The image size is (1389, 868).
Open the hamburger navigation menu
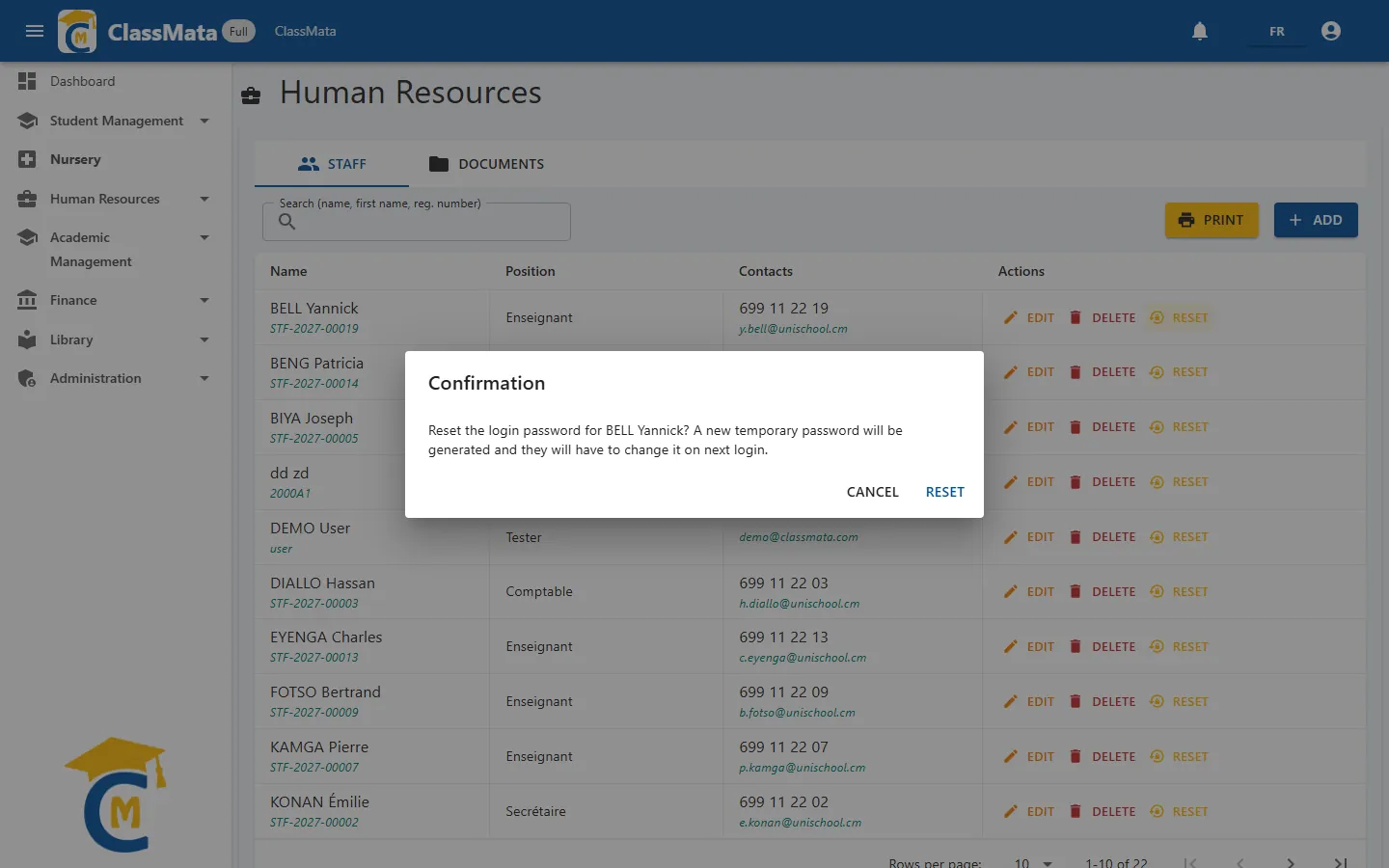[35, 31]
